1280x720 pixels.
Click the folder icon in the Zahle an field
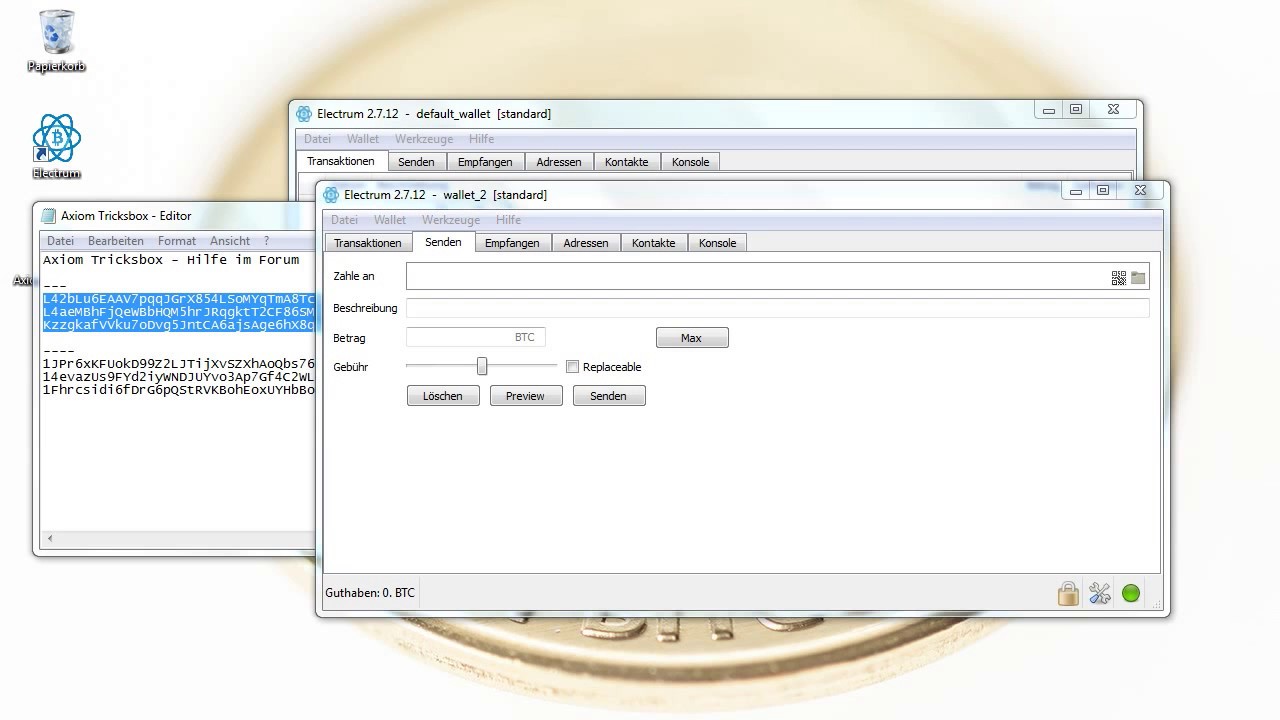point(1138,278)
